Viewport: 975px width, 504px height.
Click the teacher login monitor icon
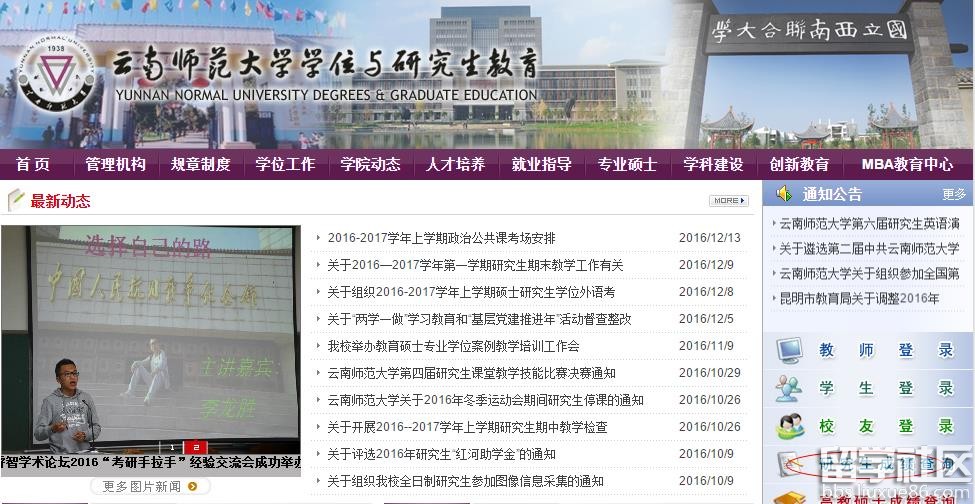click(x=790, y=350)
